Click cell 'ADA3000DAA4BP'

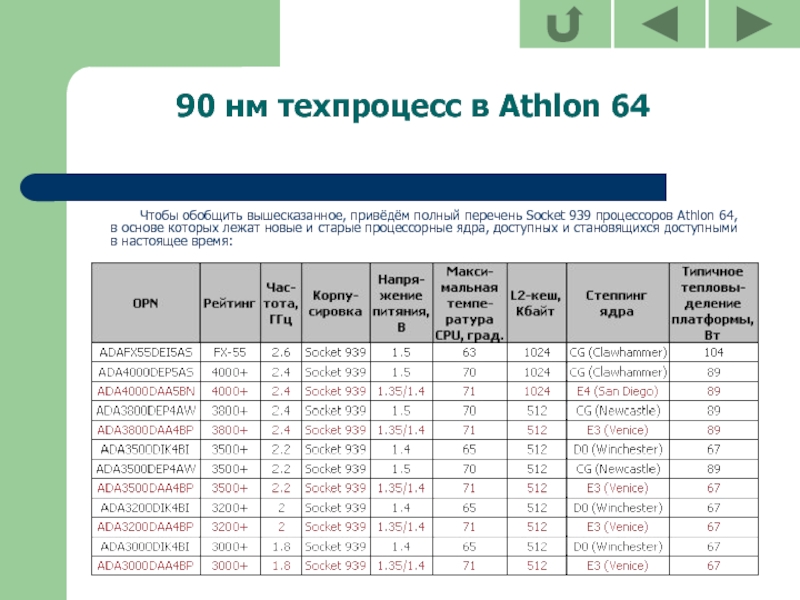pos(146,566)
